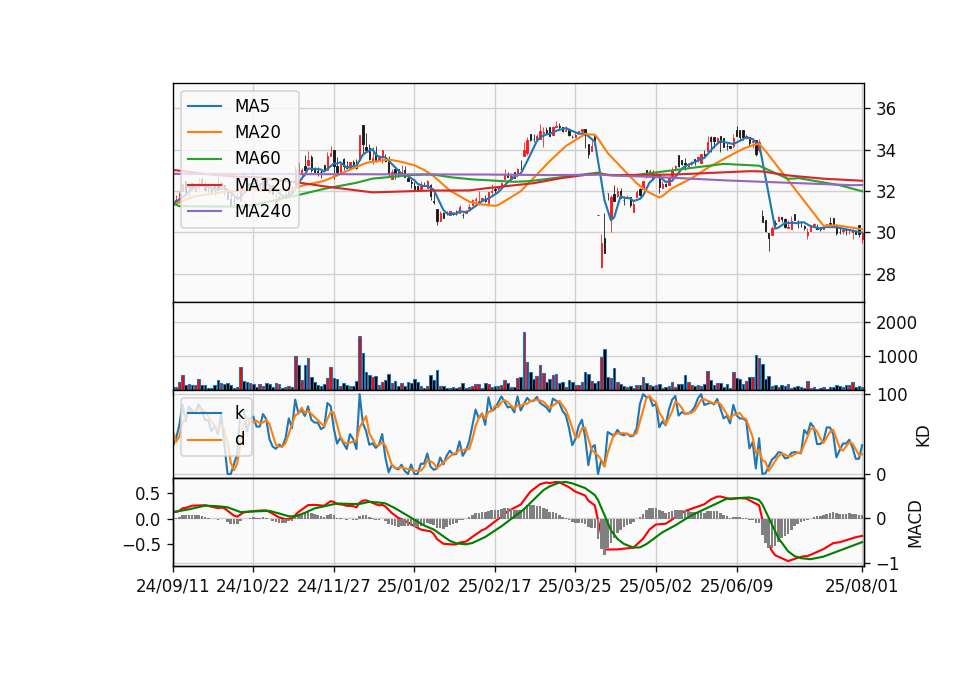Click the price axis value 30

click(886, 233)
